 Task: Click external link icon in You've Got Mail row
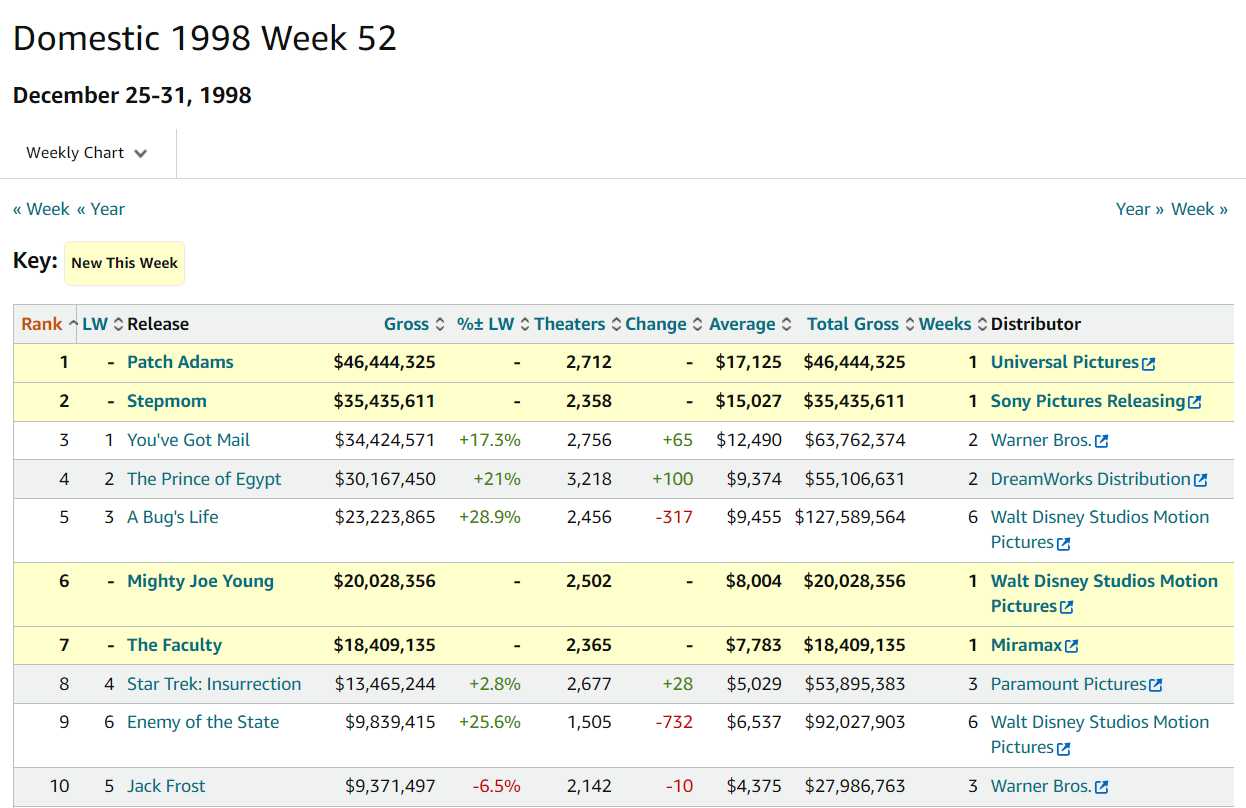1101,442
